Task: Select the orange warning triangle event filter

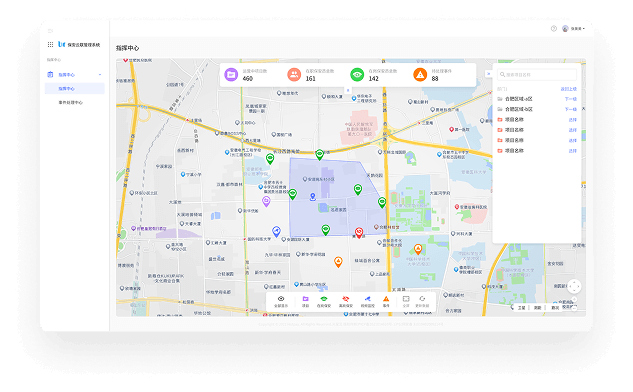Action: [x=386, y=301]
